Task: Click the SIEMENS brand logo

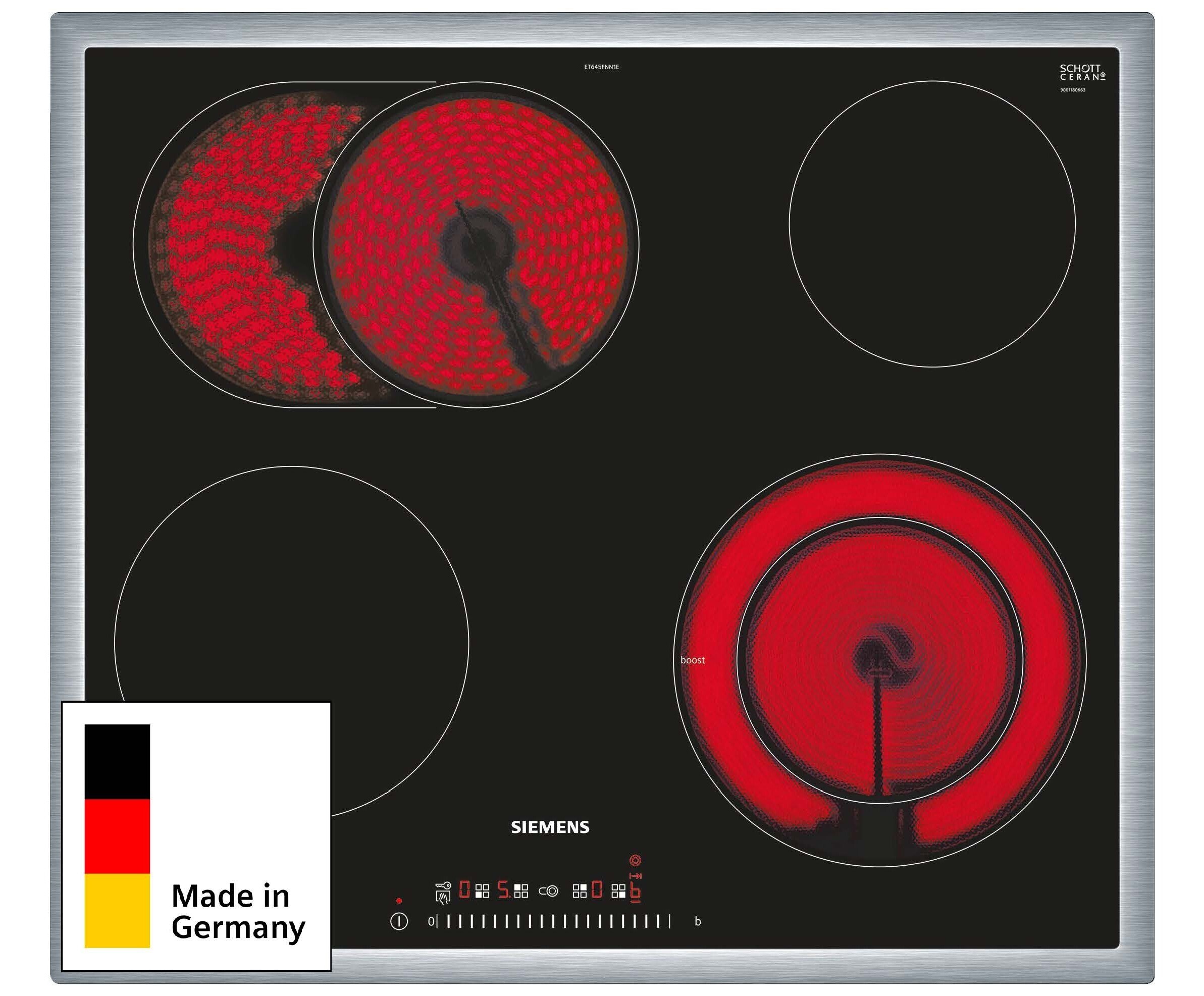Action: (x=550, y=827)
